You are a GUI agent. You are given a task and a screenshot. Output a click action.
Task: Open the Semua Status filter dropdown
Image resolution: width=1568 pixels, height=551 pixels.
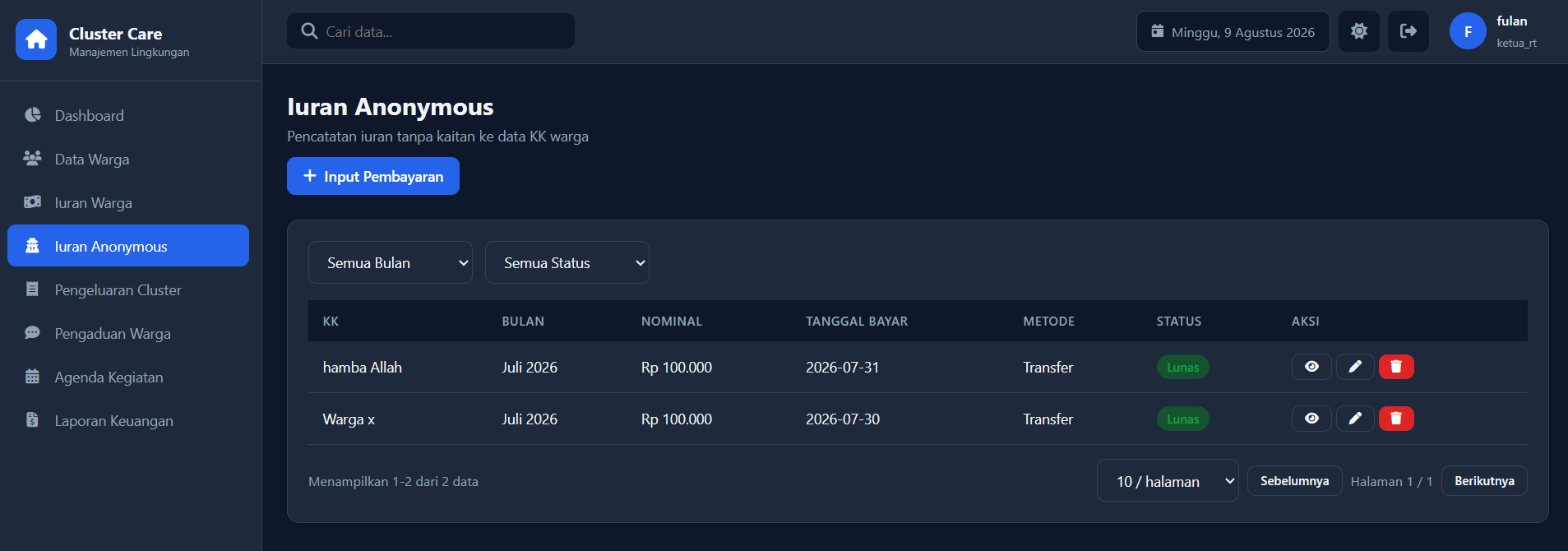point(567,262)
